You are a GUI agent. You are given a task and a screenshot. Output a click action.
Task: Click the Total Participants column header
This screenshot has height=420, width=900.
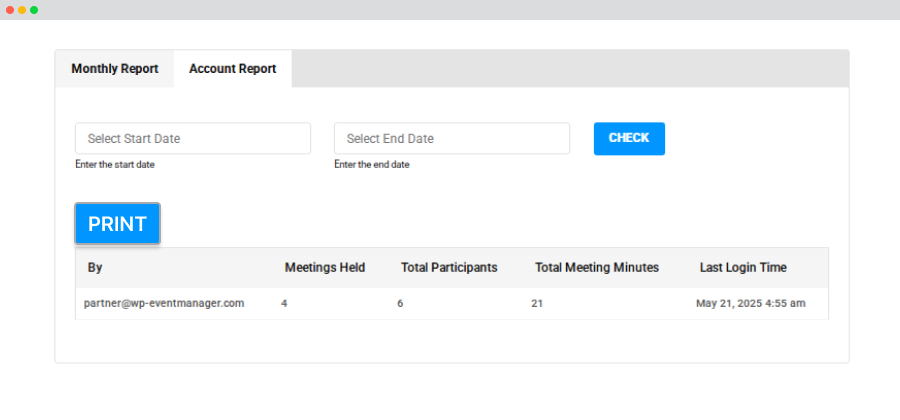(x=449, y=267)
